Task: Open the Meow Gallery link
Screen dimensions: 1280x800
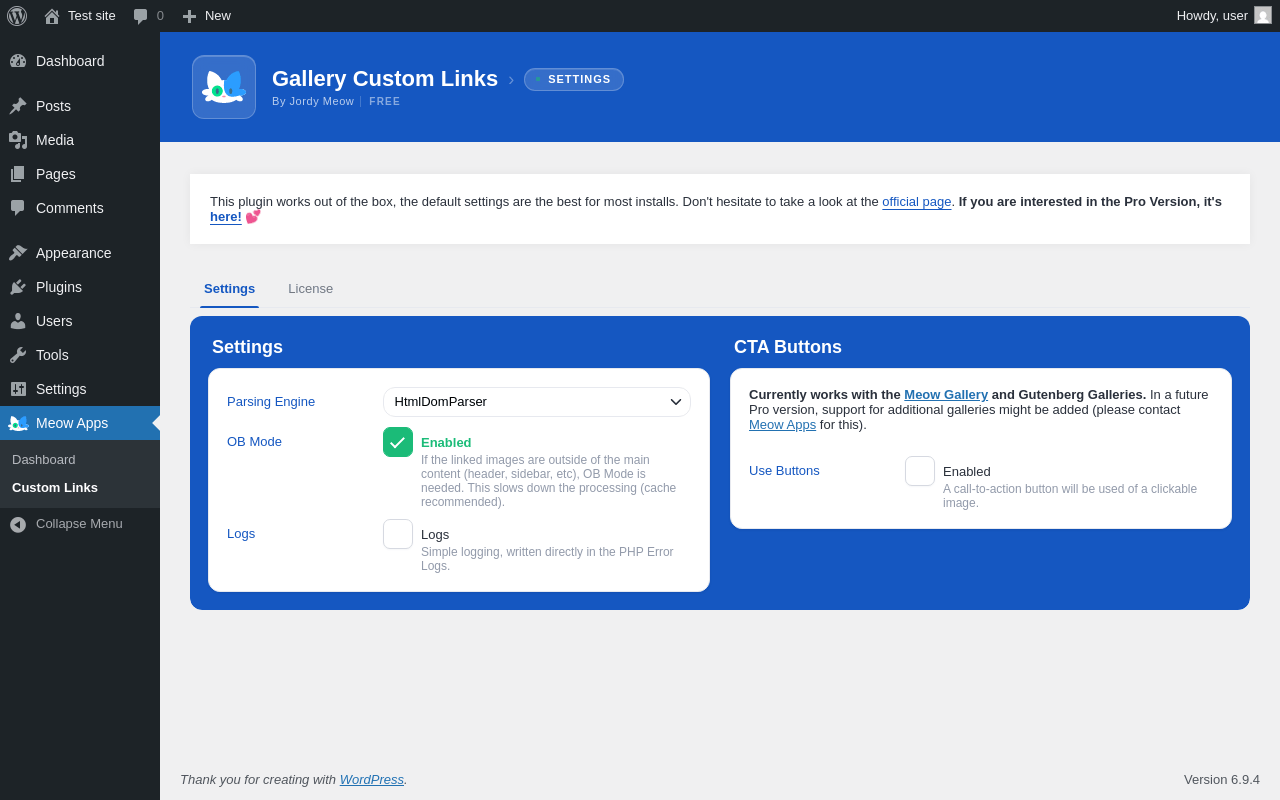Action: click(946, 395)
